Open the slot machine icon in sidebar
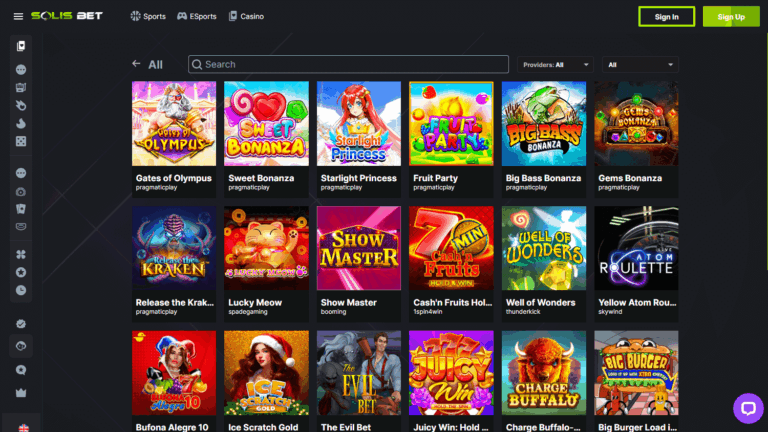This screenshot has width=768, height=432. 21,88
